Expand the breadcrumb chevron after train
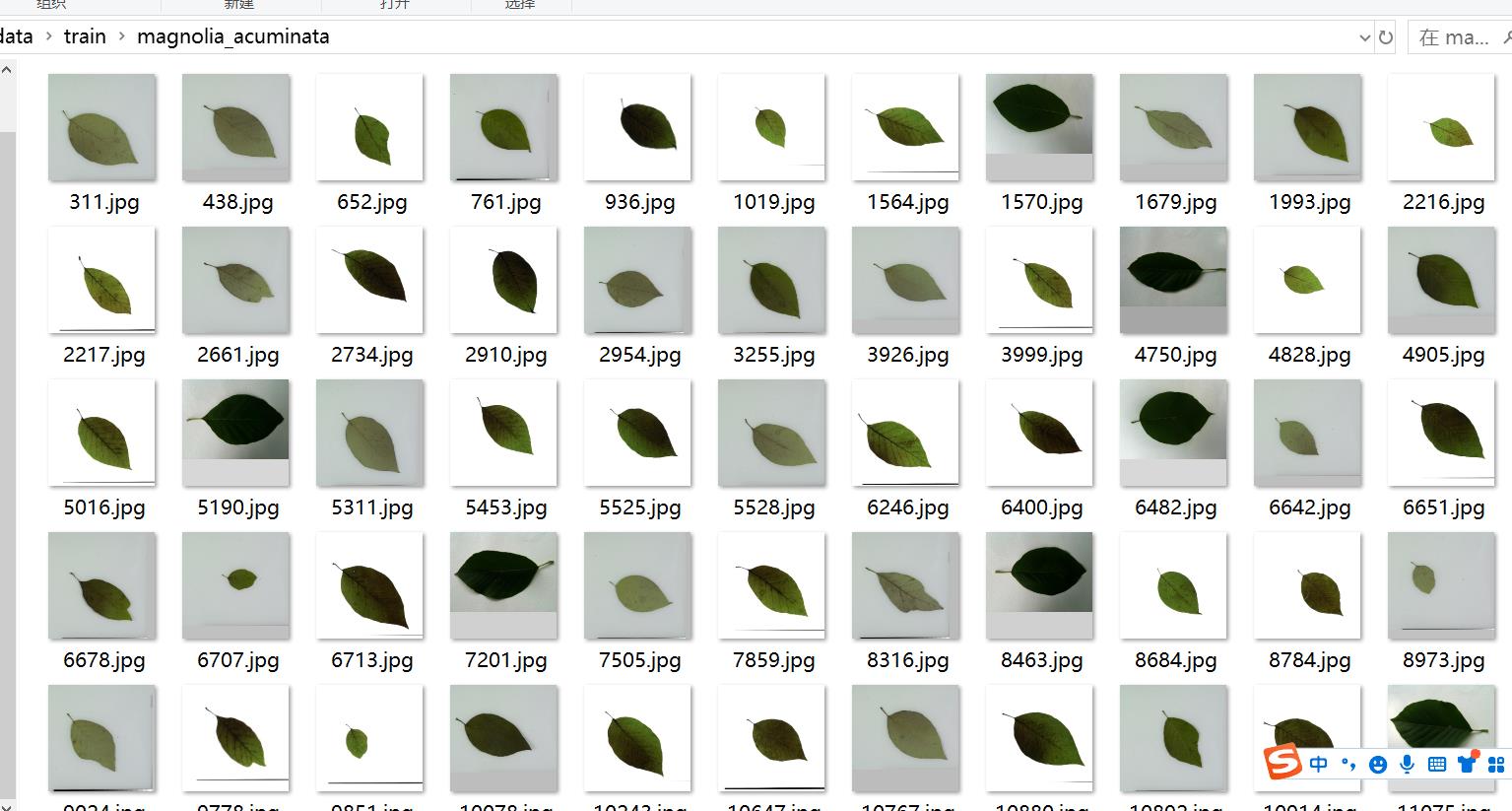This screenshot has width=1512, height=811. 121,36
